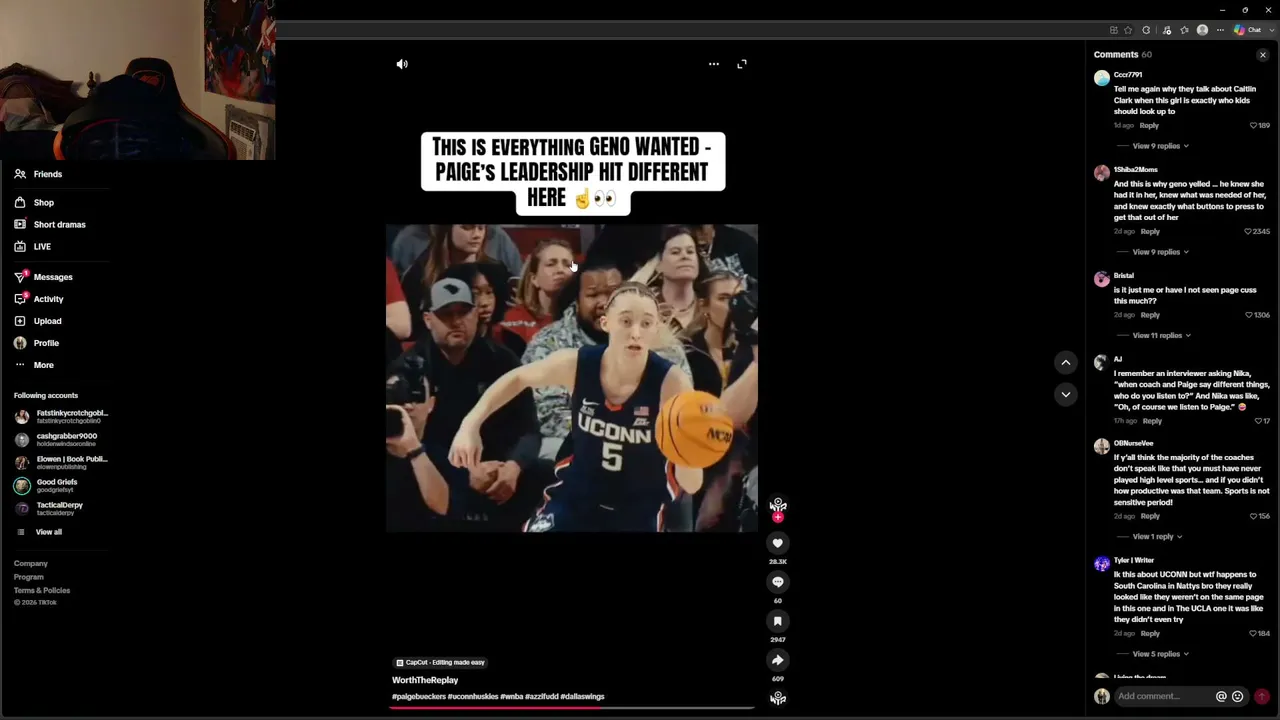Open the emoji picker in comment box
Screen dimensions: 1280x720
(1238, 696)
